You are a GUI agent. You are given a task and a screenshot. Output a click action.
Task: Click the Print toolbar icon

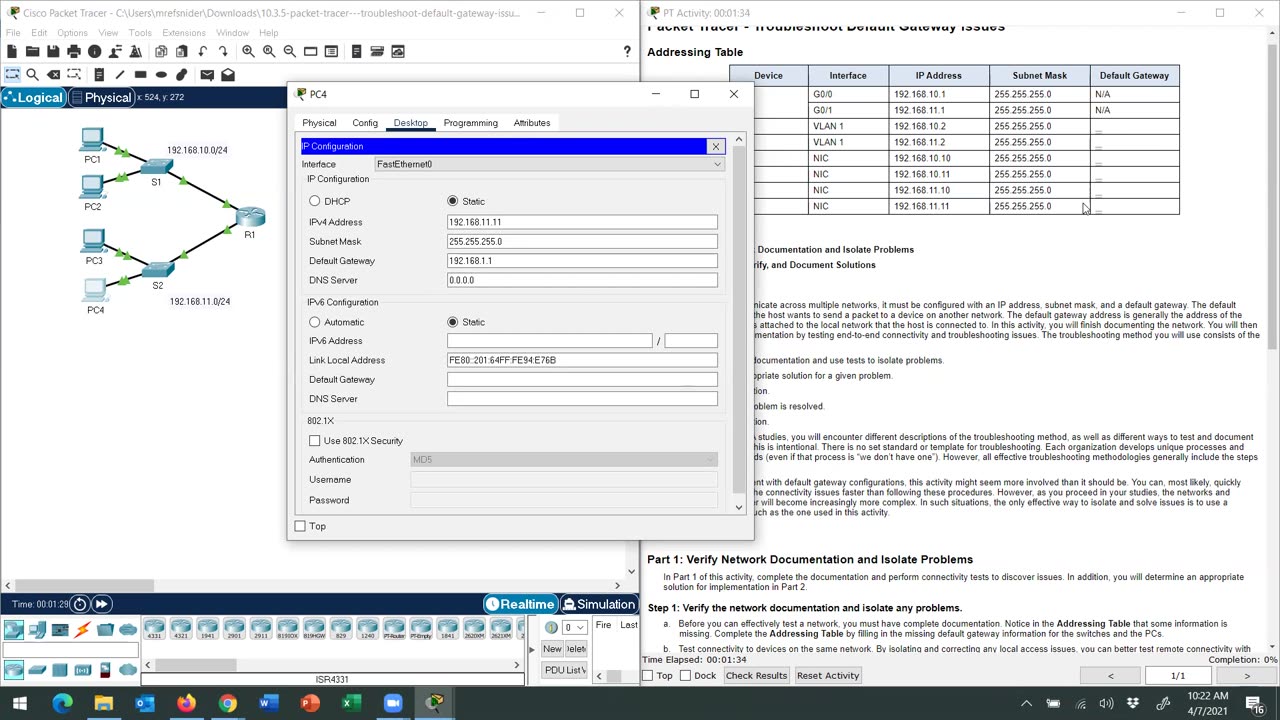pos(74,51)
